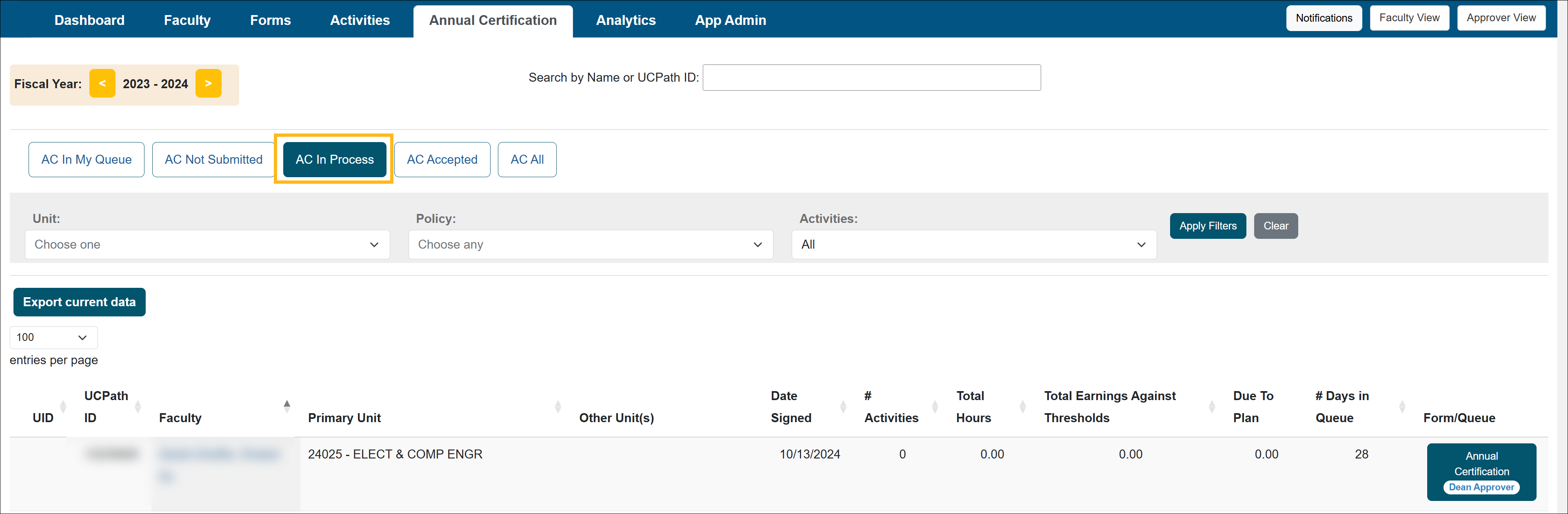The image size is (1568, 514).
Task: Sort by Date Signed column arrows
Action: (x=843, y=407)
